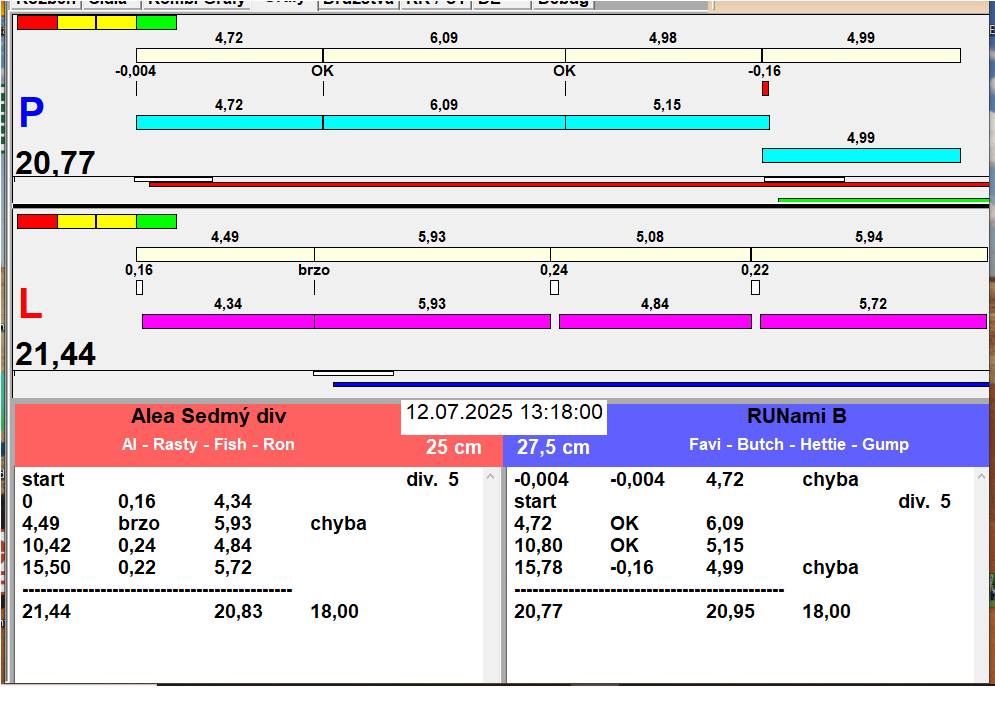Open the Družstva tab

[358, 3]
